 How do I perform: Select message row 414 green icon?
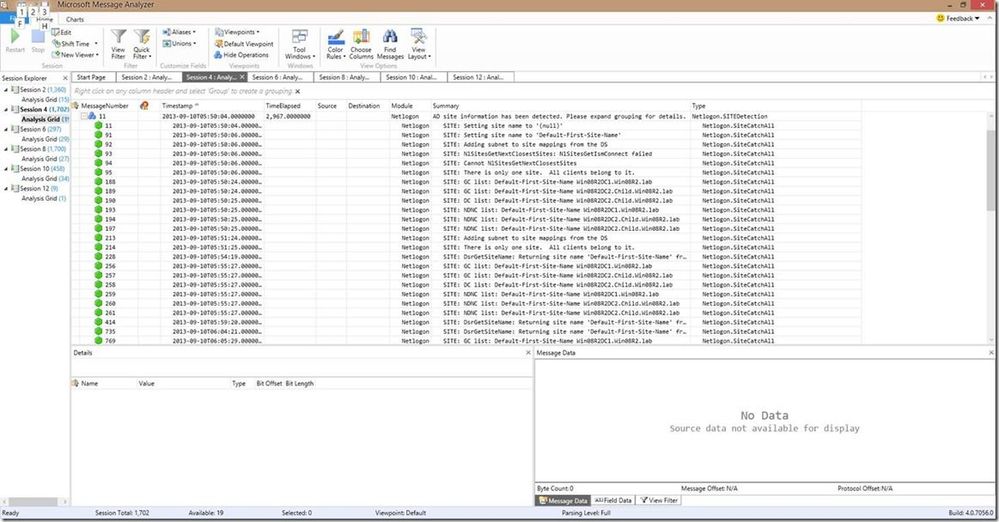99,322
